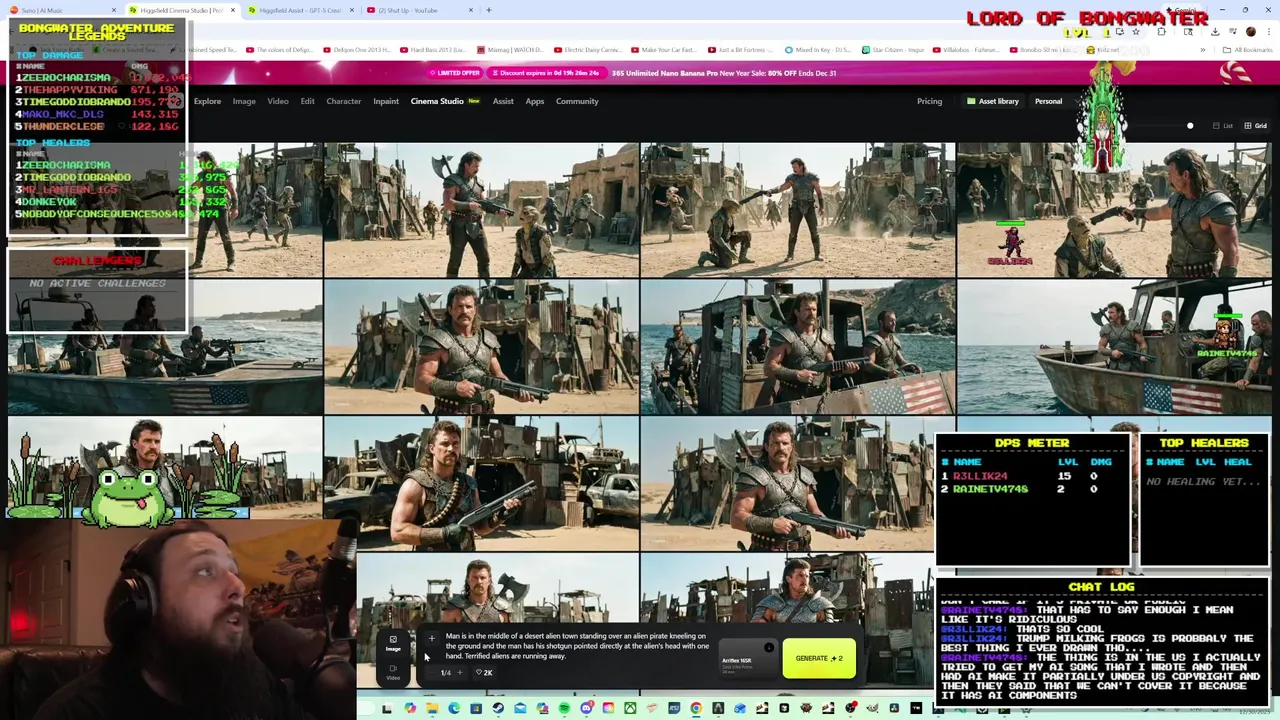Open the Bonobo 50 mi bookmark
1280x720 pixels.
(1044, 50)
